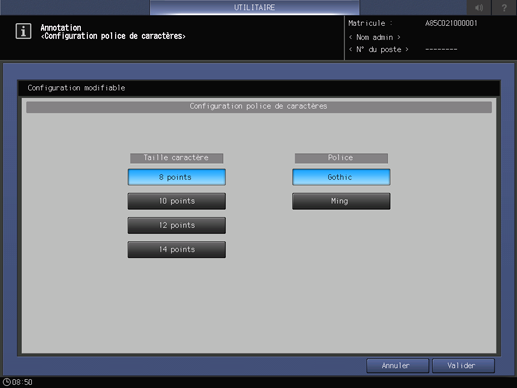
Task: Click the information icon beside Annotation
Action: (23, 31)
